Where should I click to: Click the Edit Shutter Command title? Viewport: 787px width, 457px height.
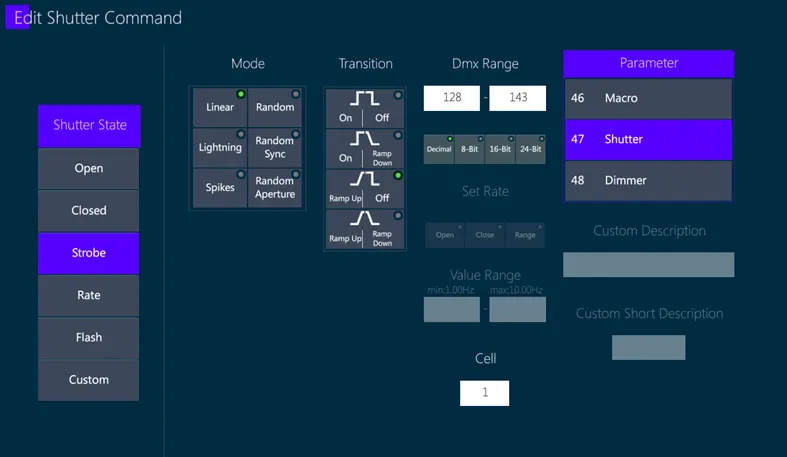click(98, 18)
